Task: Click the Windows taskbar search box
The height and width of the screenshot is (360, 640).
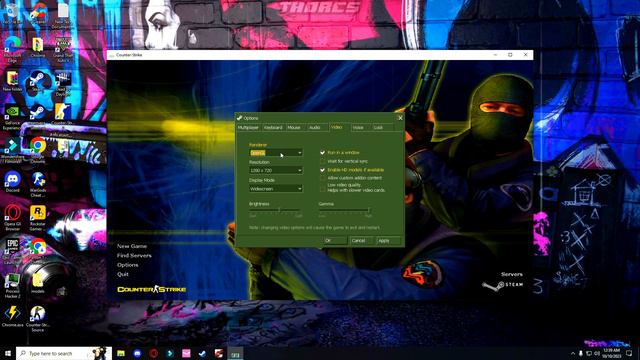Action: click(x=64, y=353)
